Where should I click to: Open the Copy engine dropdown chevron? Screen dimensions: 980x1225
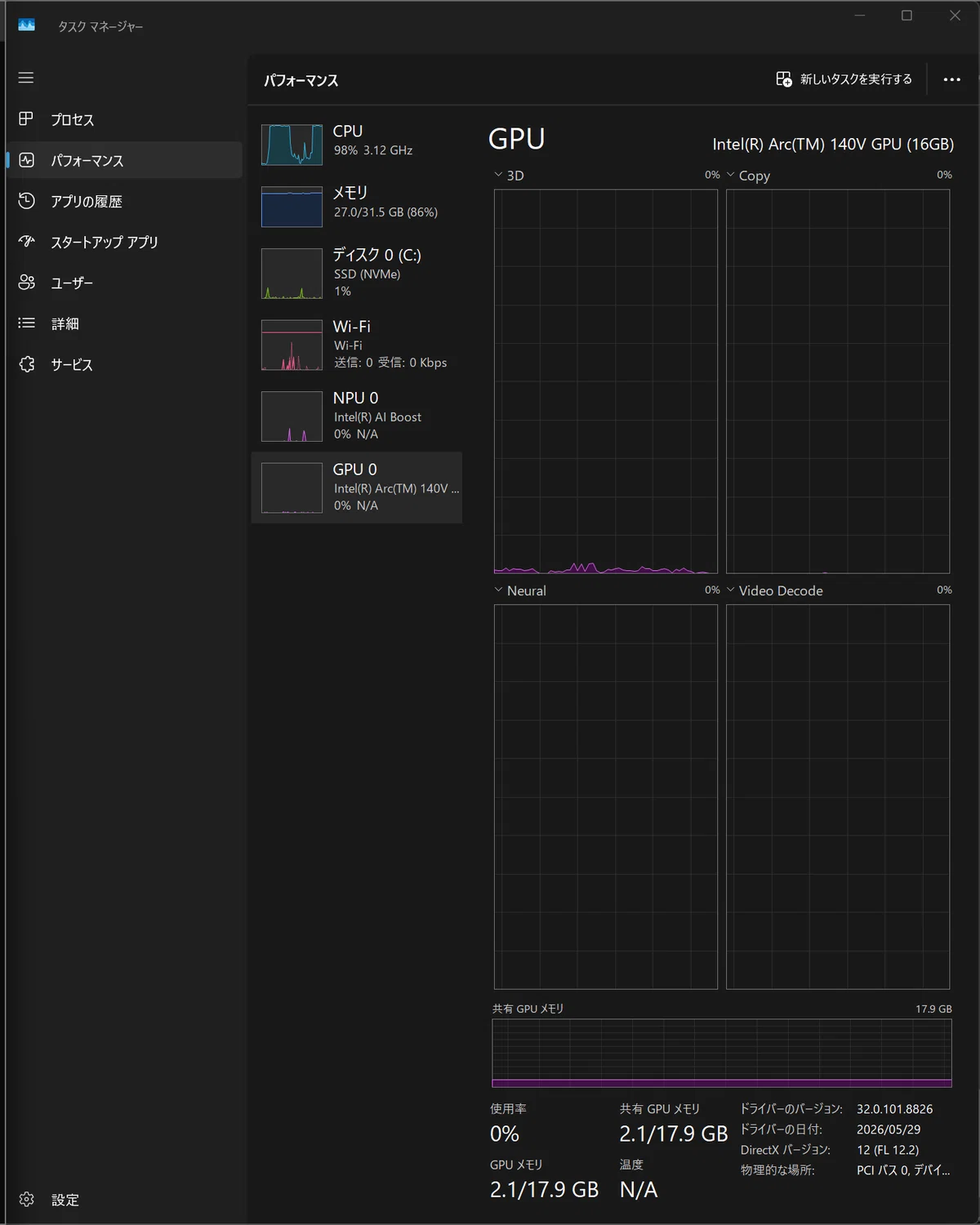point(731,175)
